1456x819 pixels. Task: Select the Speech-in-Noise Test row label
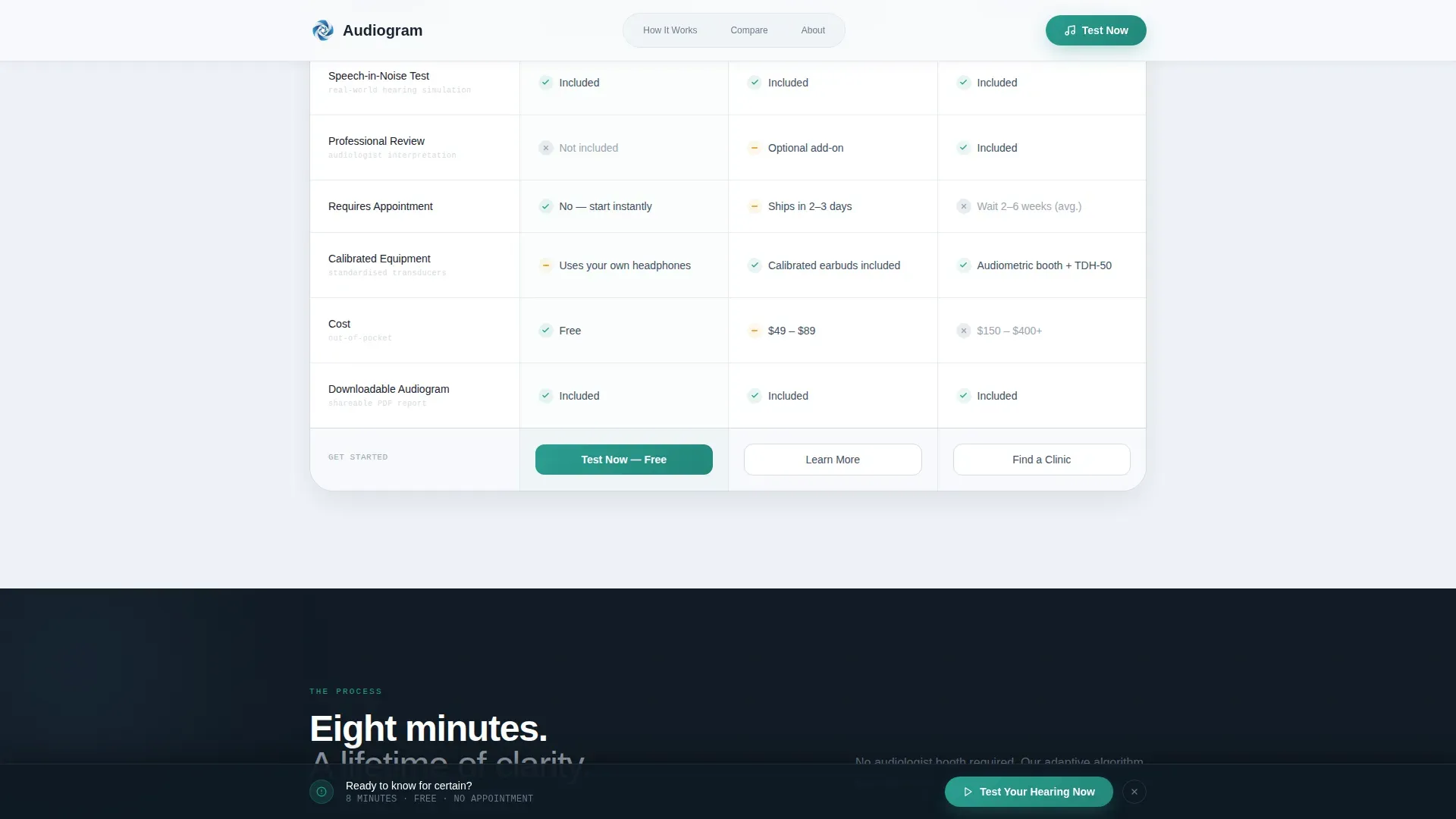(378, 76)
